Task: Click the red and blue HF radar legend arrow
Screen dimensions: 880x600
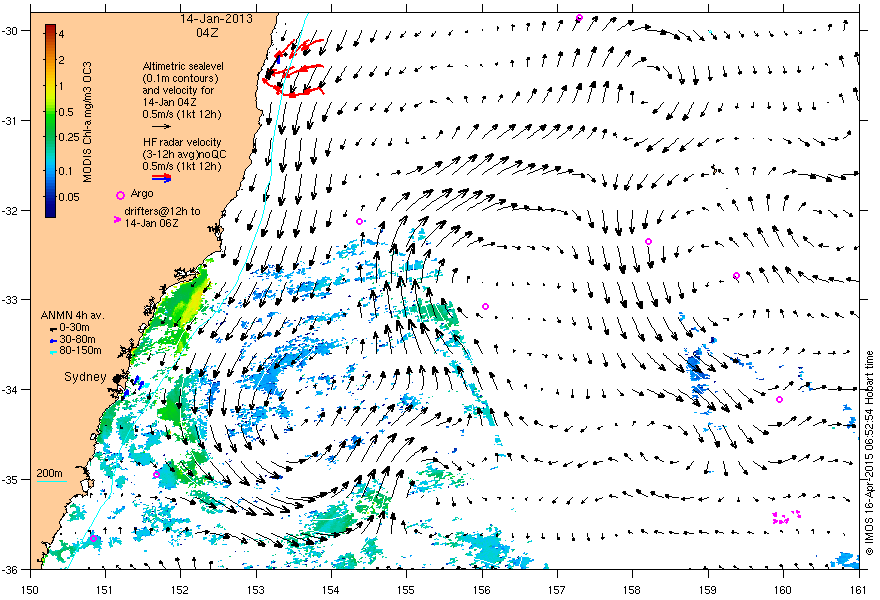Action: pyautogui.click(x=162, y=178)
